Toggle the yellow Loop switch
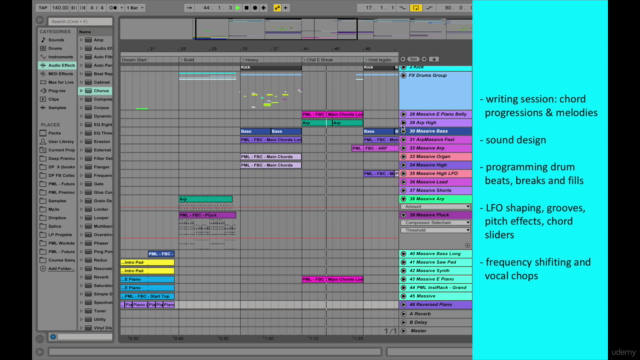 click(416, 8)
